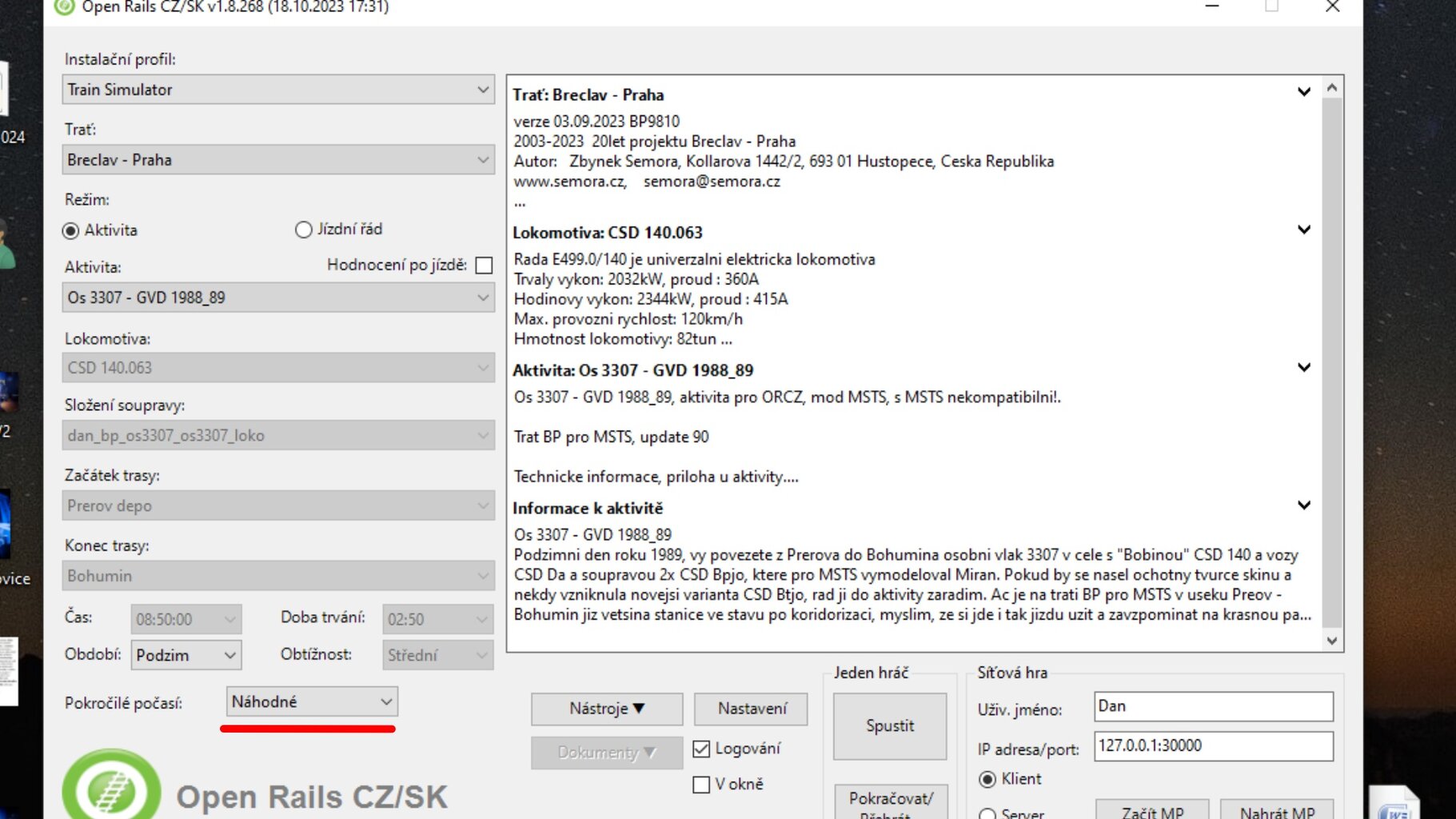Image resolution: width=1456 pixels, height=819 pixels.
Task: Open the Obtížnost difficulty dropdown
Action: coord(438,655)
